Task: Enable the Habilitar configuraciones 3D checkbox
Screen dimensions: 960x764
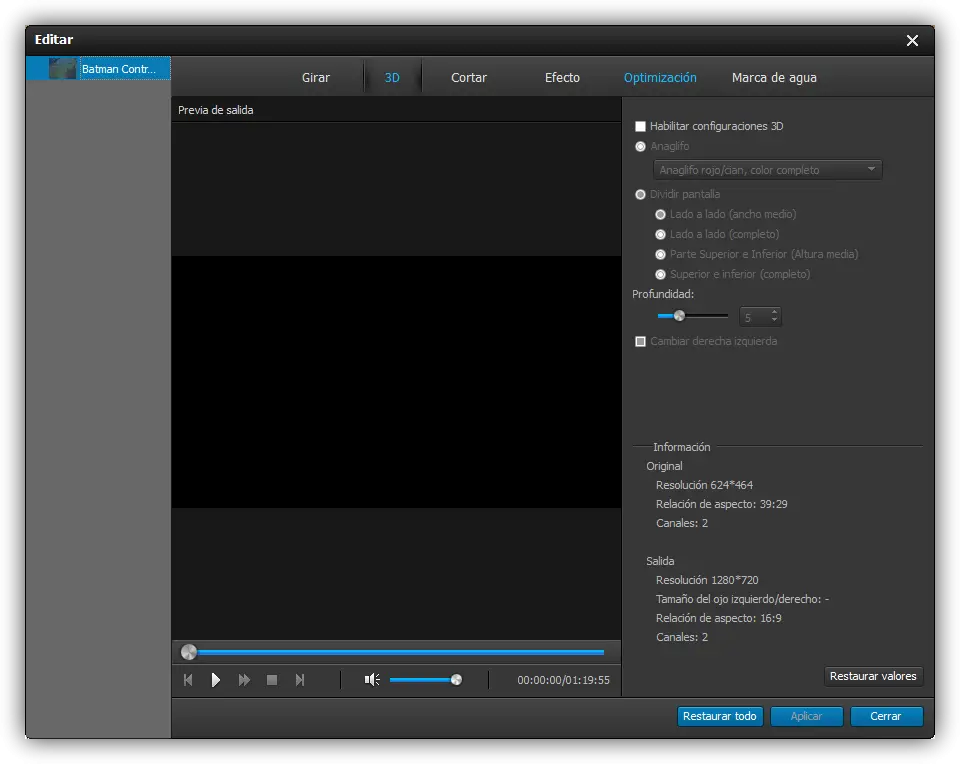Action: point(641,127)
